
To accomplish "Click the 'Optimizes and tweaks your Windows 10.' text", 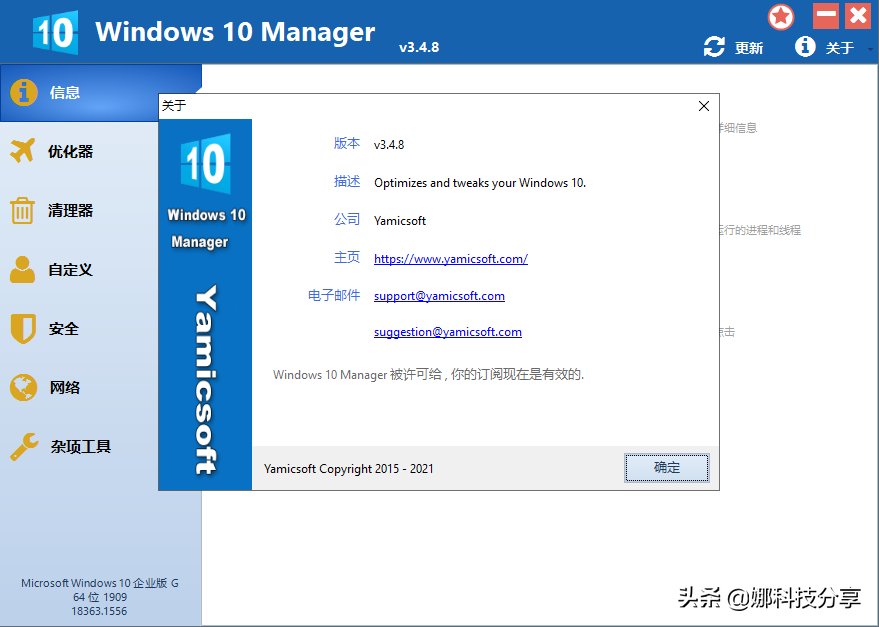I will [480, 183].
